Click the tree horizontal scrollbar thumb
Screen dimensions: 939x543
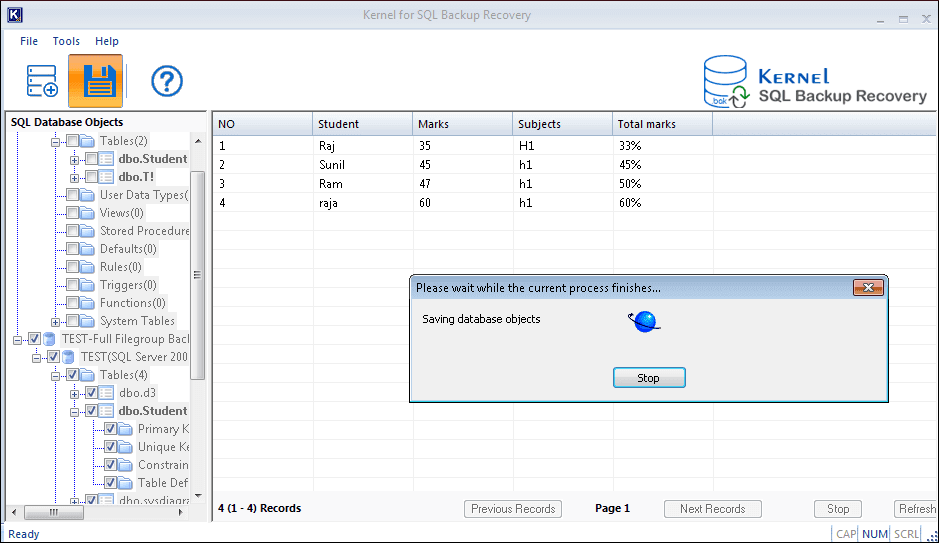(53, 512)
